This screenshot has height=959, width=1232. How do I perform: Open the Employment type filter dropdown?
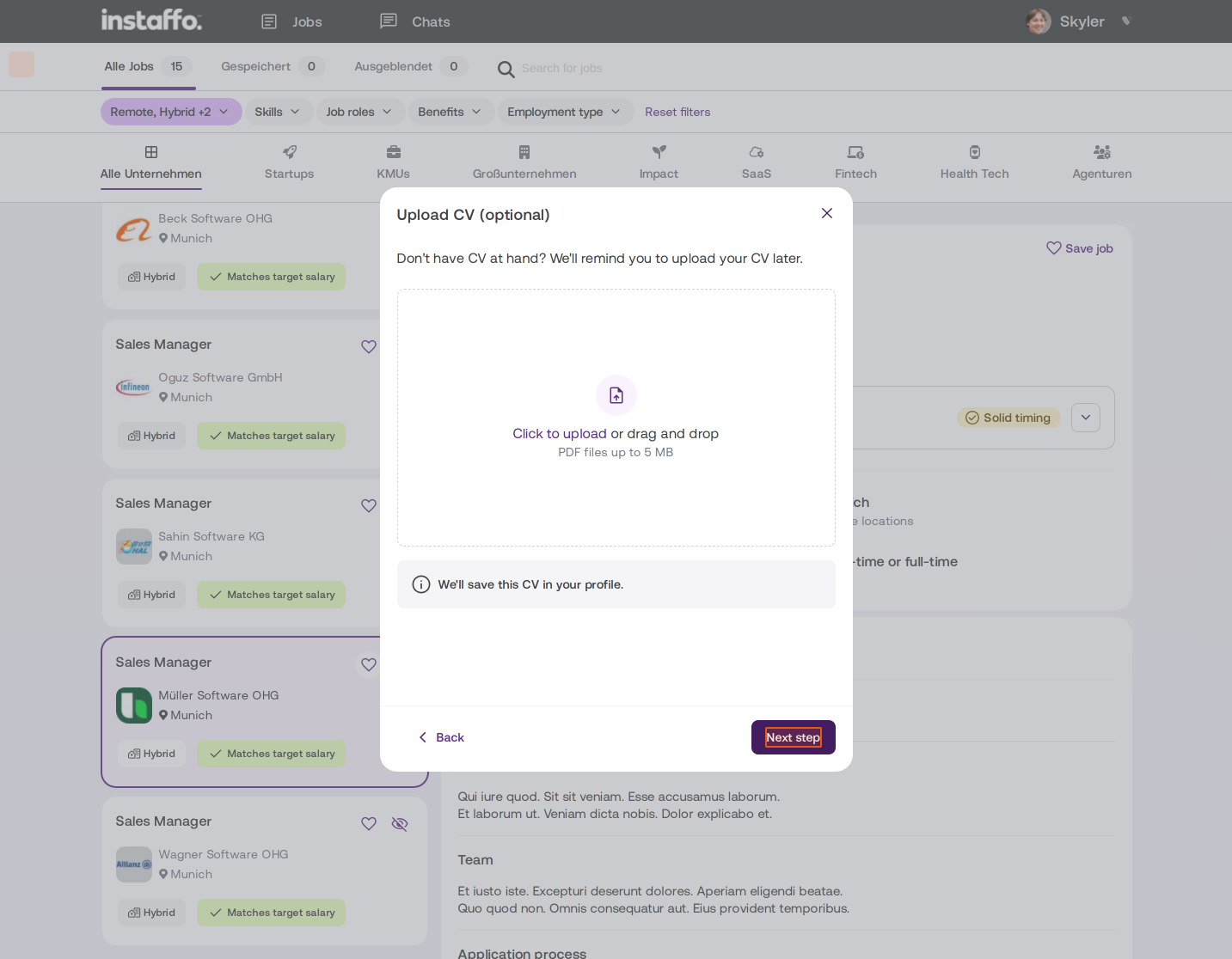564,112
